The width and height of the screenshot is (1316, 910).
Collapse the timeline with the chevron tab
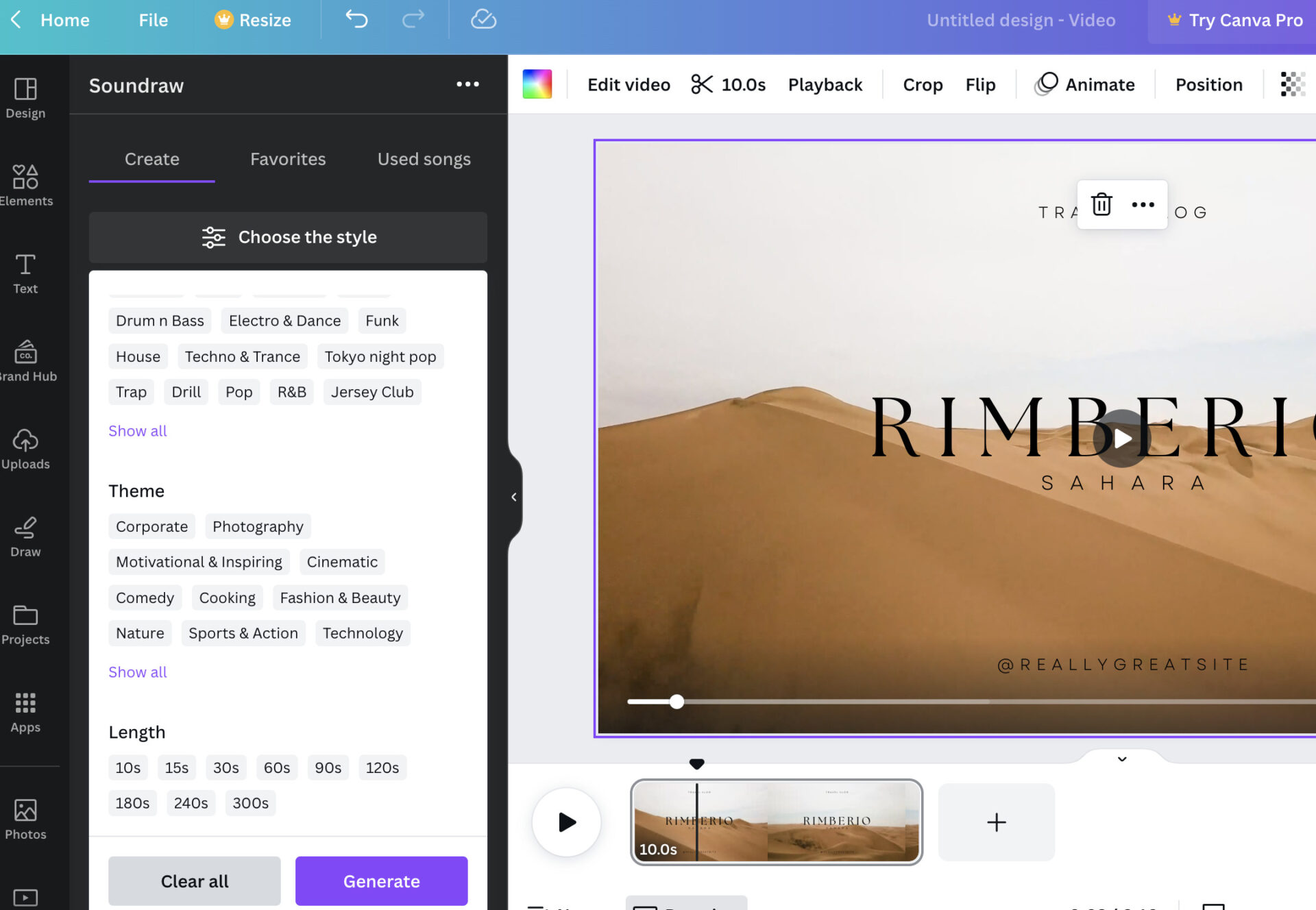1122,759
